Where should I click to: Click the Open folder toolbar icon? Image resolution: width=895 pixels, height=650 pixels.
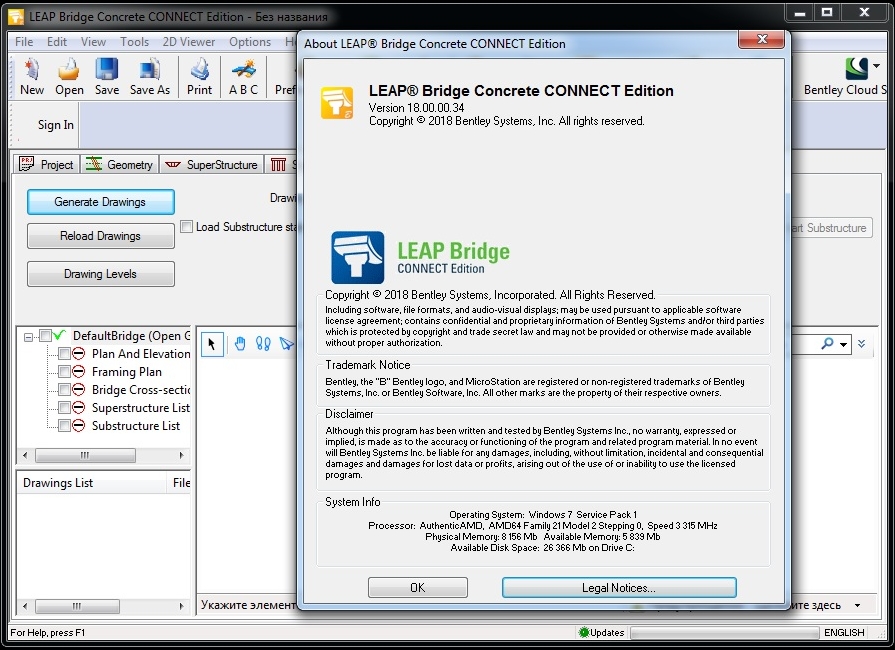[69, 69]
